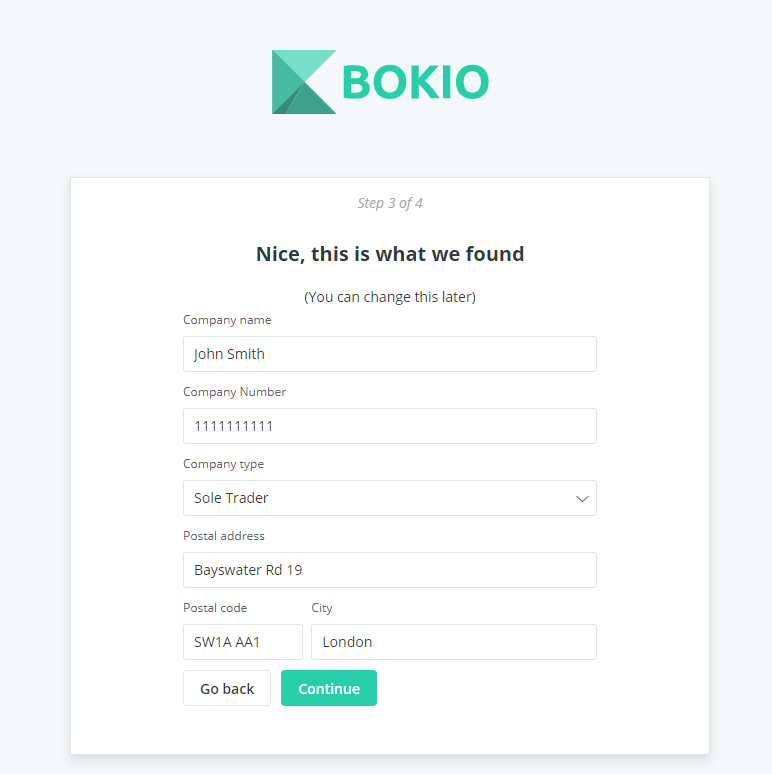Image resolution: width=772 pixels, height=774 pixels.
Task: Click the Company Number label
Action: tap(234, 392)
